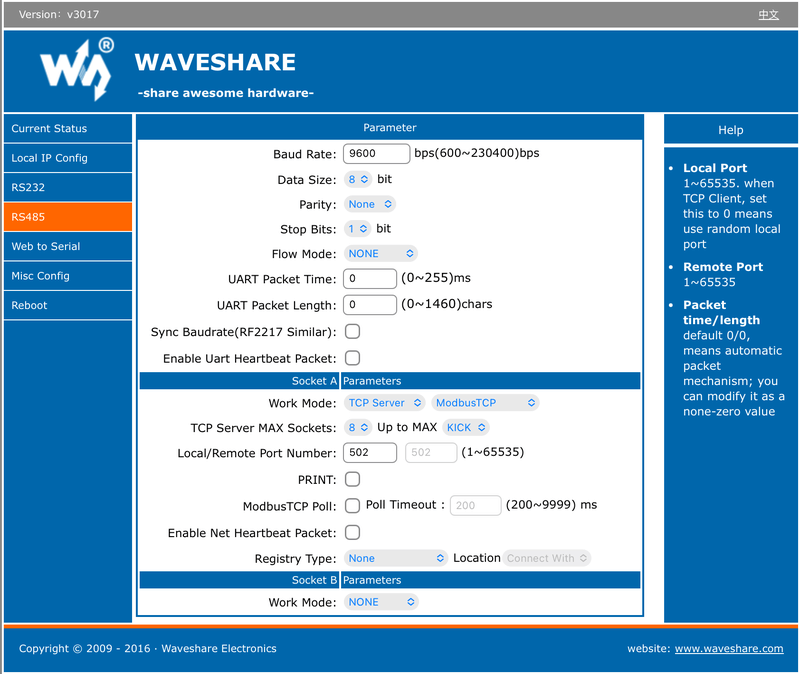Open the Location Connect With dropdown
This screenshot has width=800, height=674.
546,558
